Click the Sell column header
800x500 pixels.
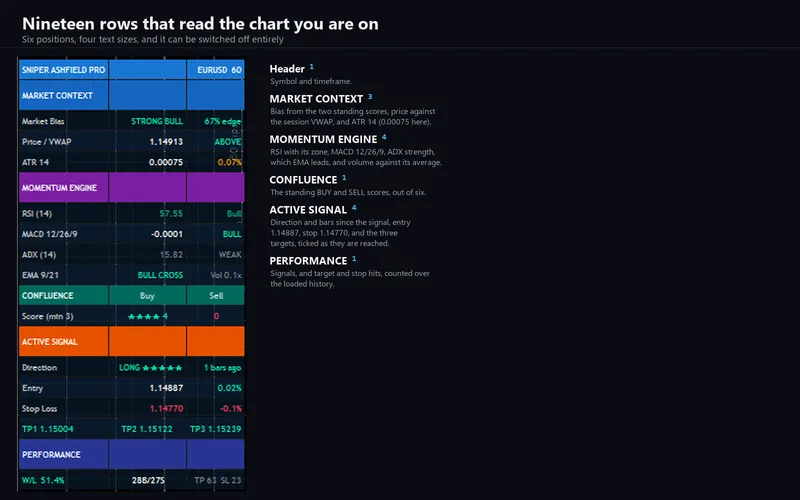[x=216, y=295]
